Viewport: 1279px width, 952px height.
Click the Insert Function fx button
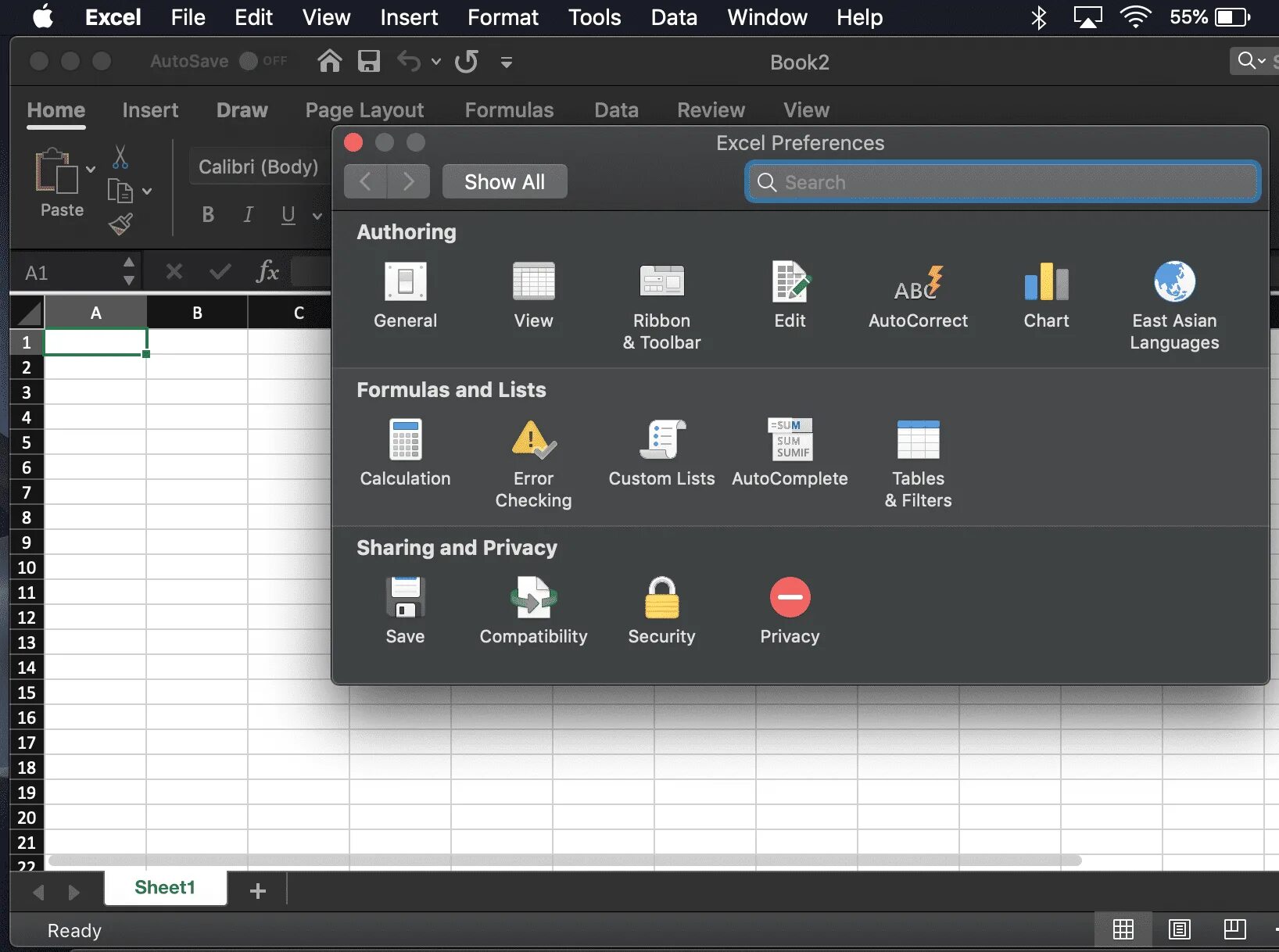coord(267,271)
